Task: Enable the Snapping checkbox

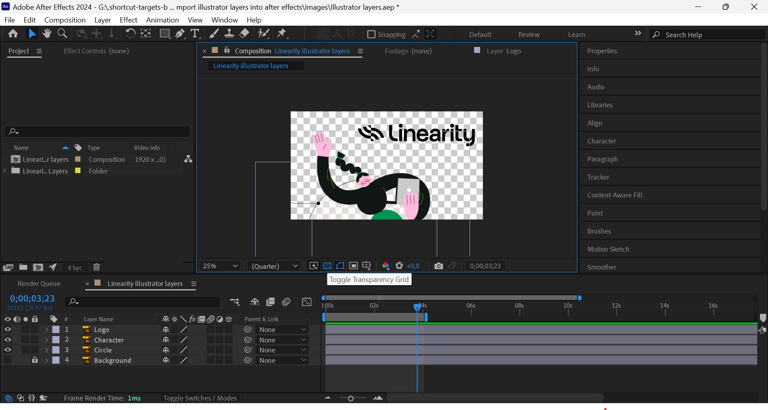Action: pos(371,34)
